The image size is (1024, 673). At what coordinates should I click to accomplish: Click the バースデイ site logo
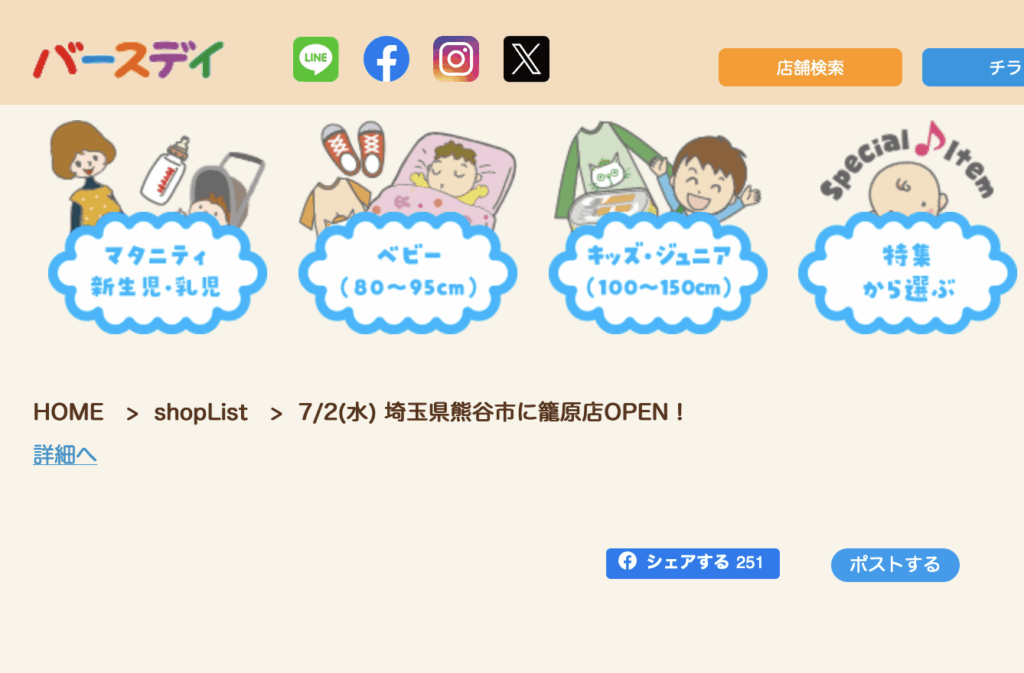129,60
